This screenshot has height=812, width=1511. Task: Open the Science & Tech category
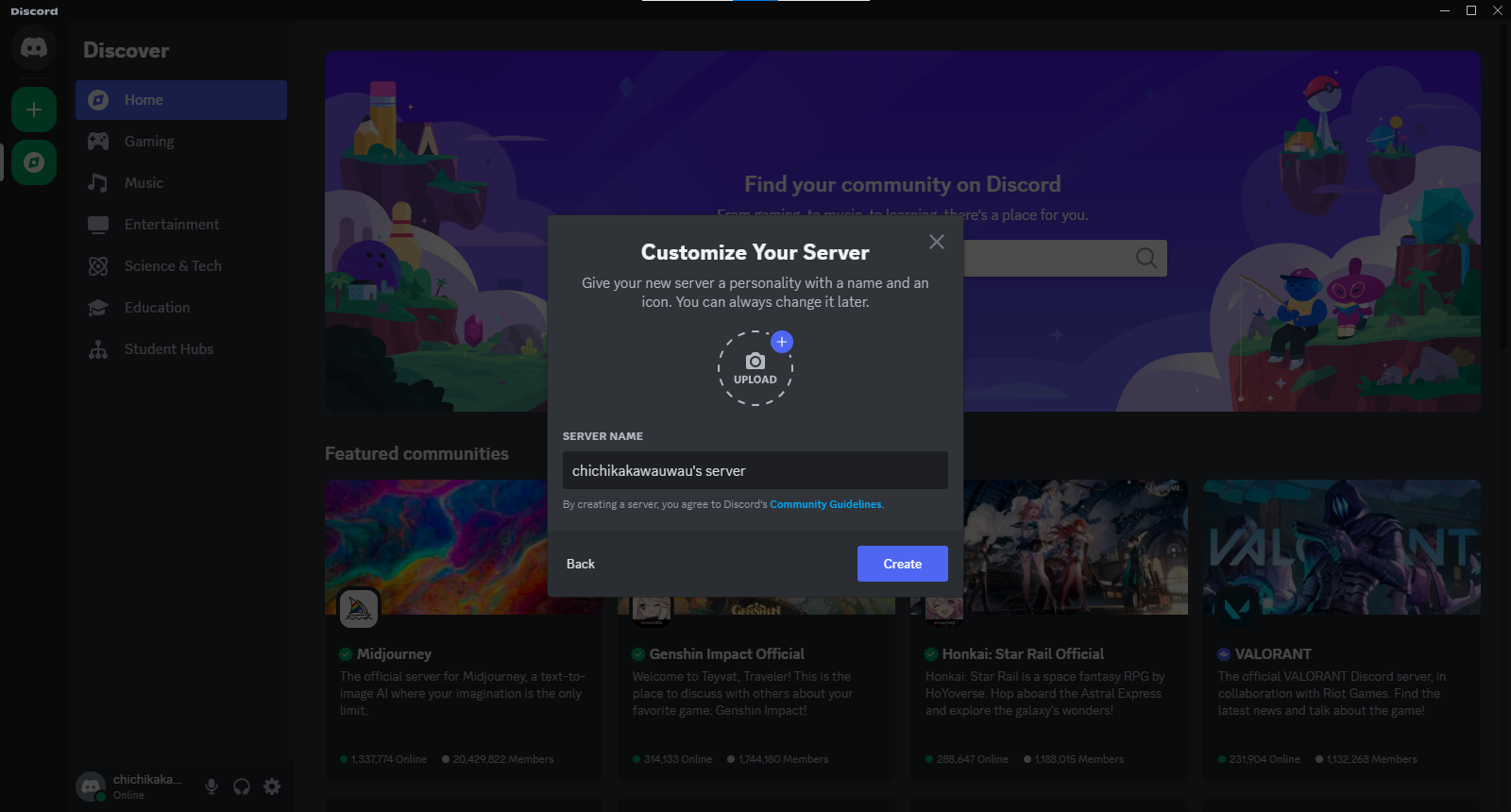tap(181, 266)
